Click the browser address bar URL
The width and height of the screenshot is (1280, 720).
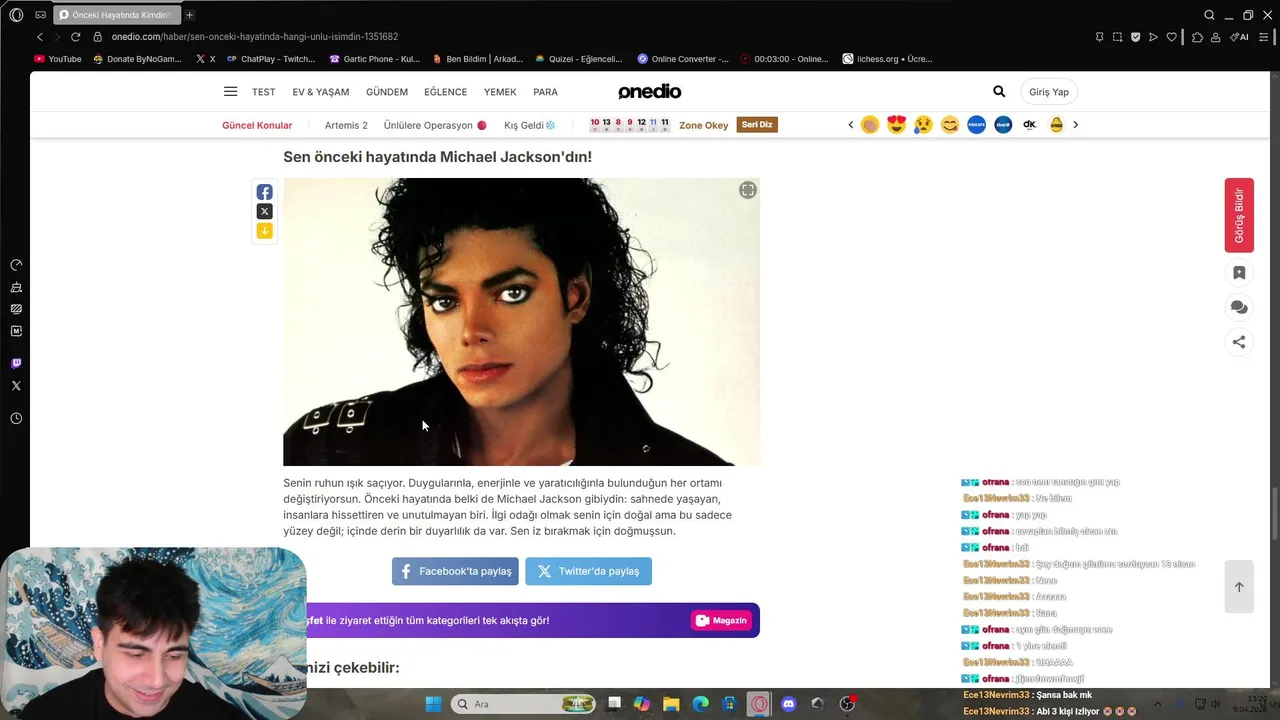(255, 37)
